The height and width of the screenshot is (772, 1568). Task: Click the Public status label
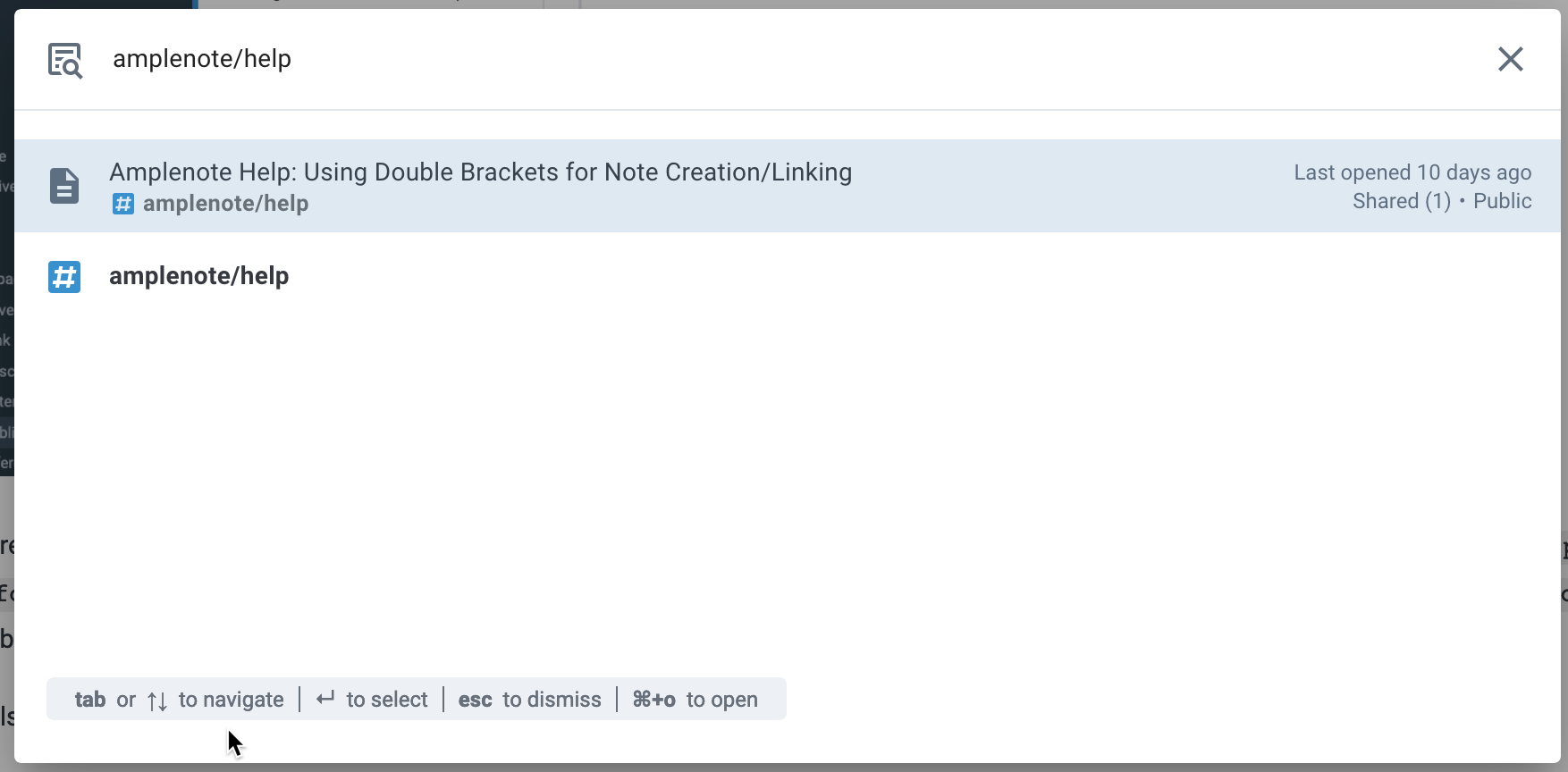click(1502, 201)
